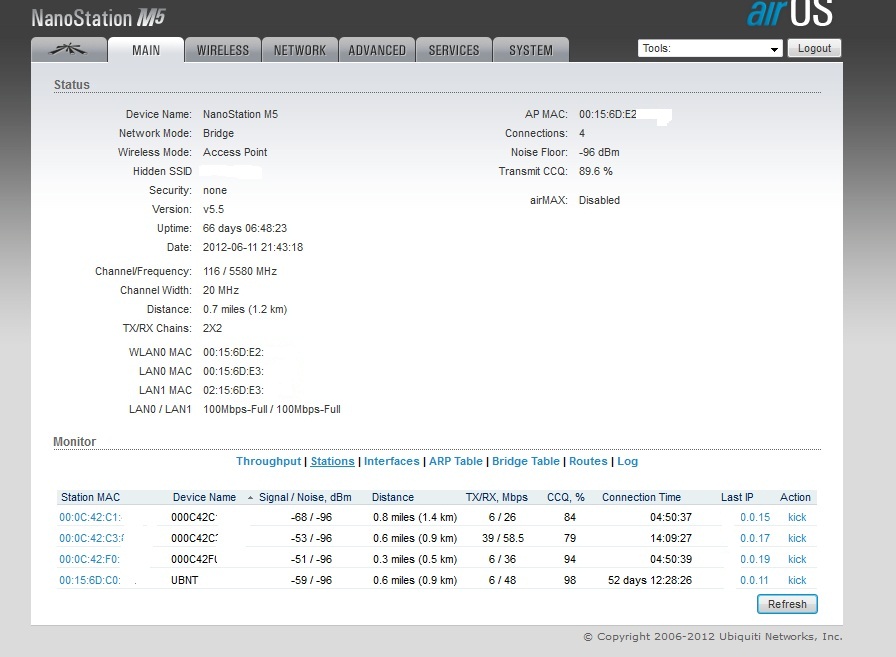Image resolution: width=896 pixels, height=657 pixels.
Task: Open the WIRELESS tab
Action: 223,50
